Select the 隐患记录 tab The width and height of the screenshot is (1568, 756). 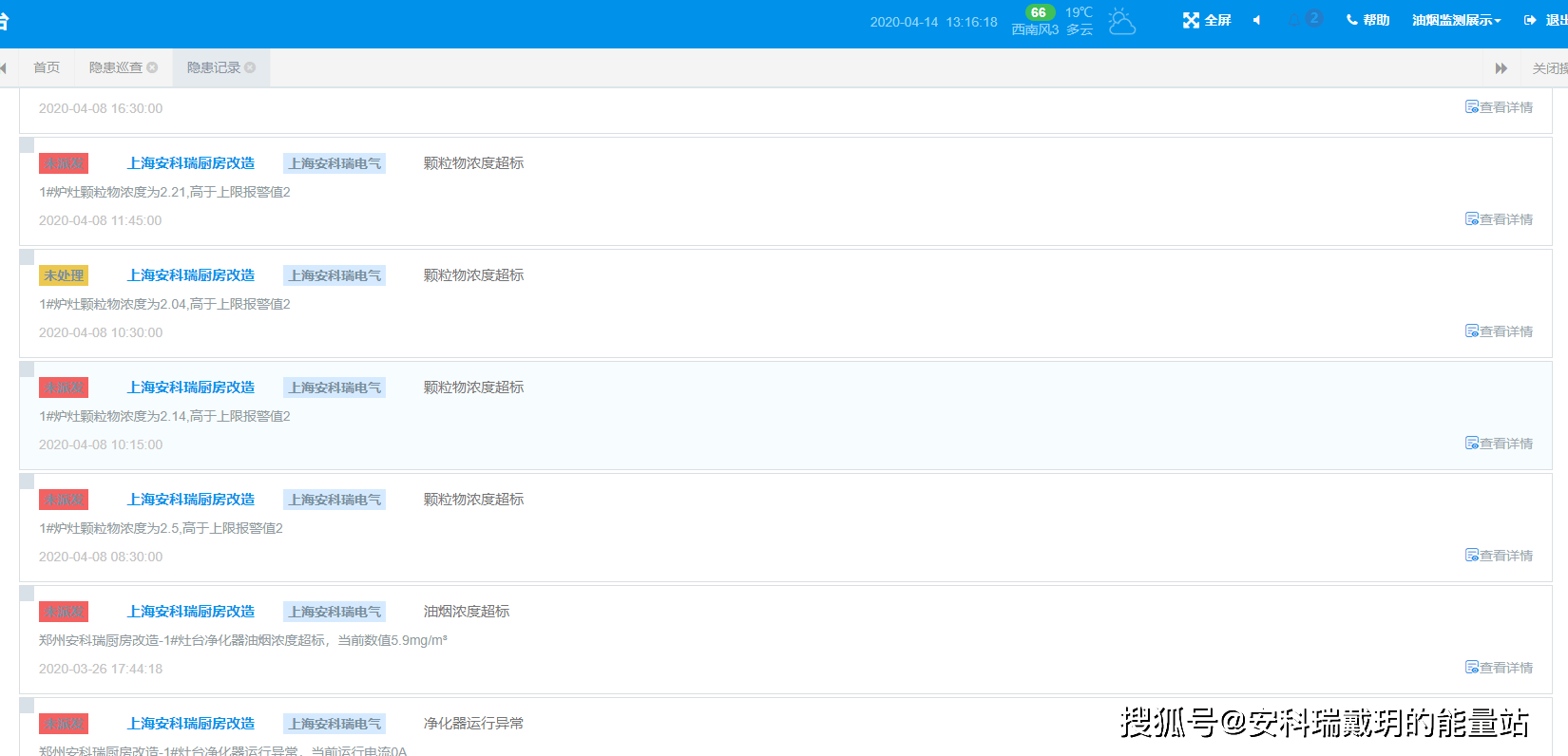(214, 67)
